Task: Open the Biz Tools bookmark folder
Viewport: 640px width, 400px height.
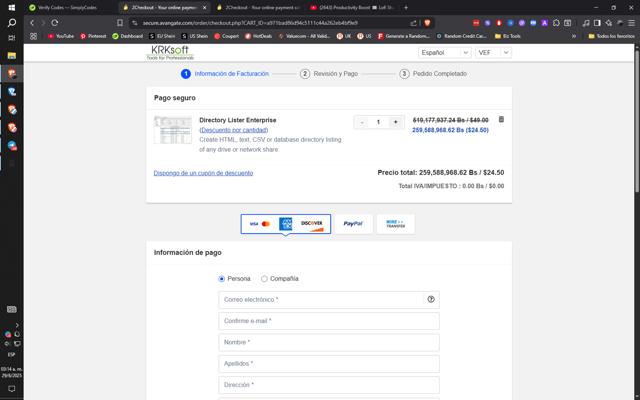Action: tap(507, 36)
